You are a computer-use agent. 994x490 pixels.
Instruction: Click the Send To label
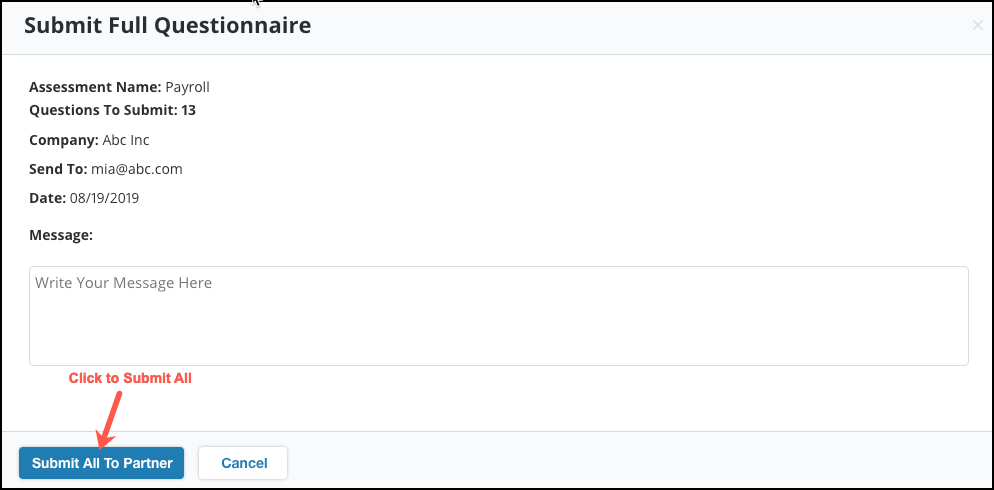[x=58, y=169]
